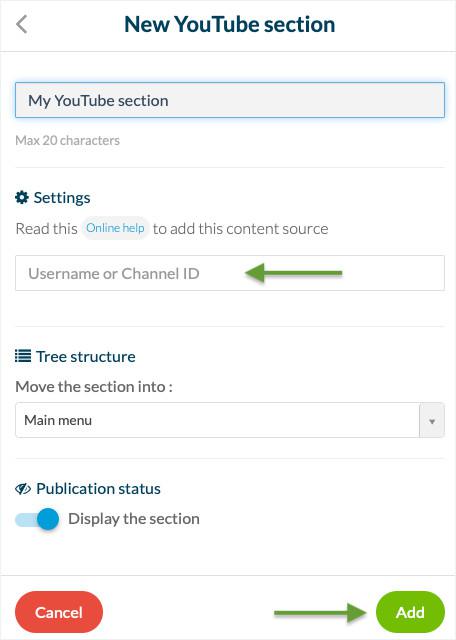The image size is (456, 640).
Task: Click the red Cancel button
Action: pos(59,612)
